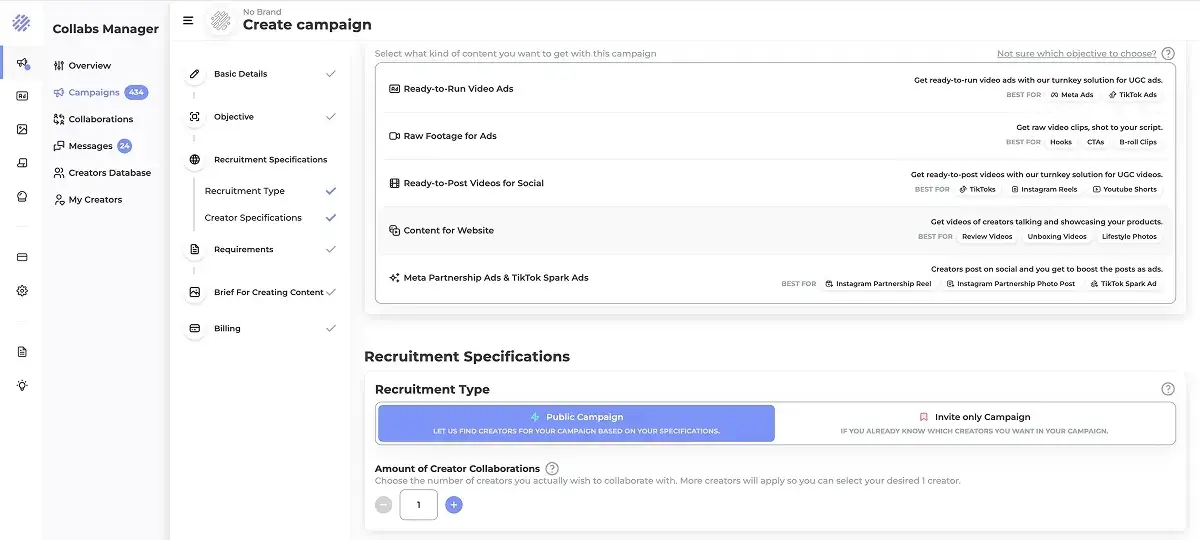Click the Instagram Reels tag
The image size is (1200, 540).
[1044, 189]
